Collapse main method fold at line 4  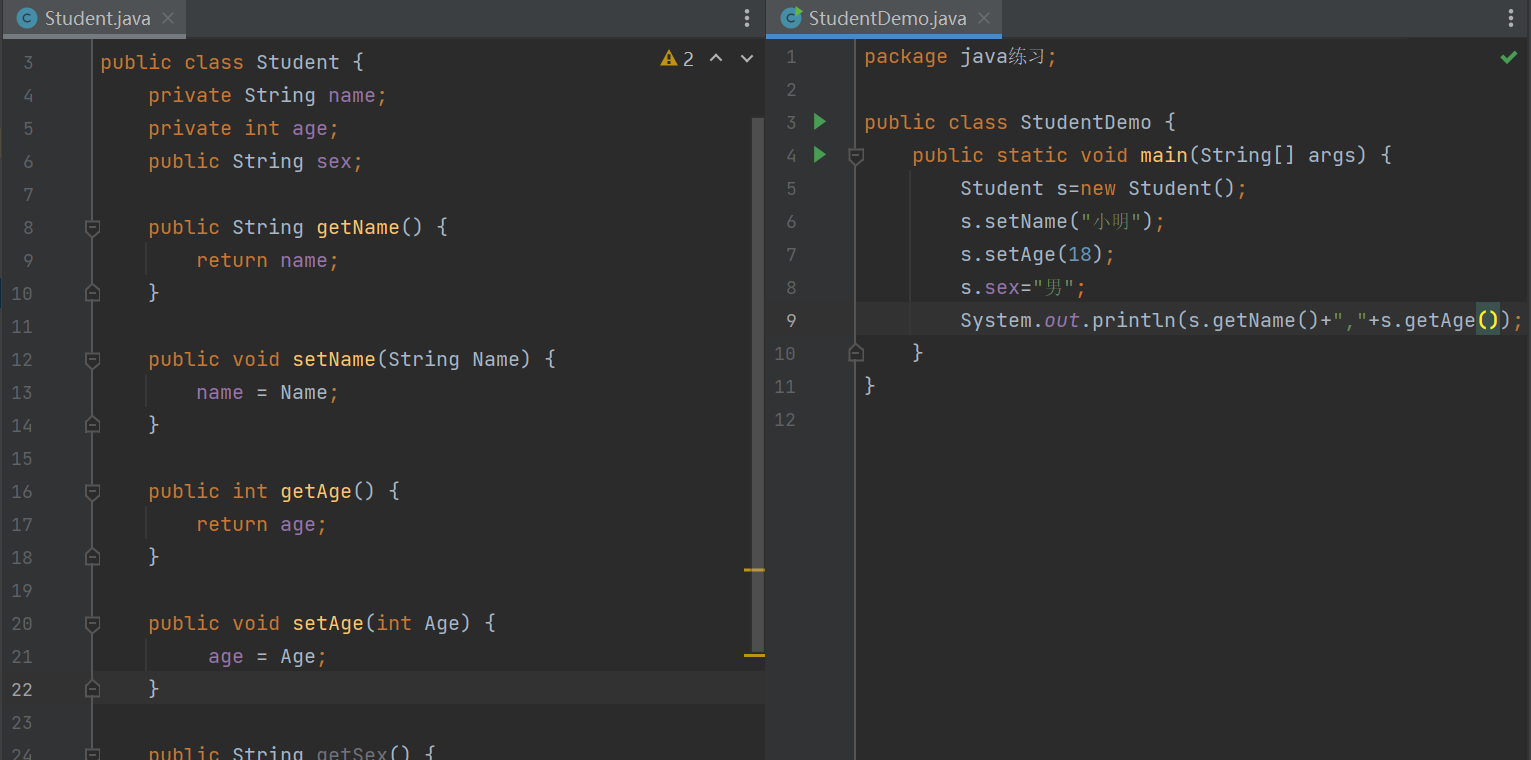coord(855,156)
